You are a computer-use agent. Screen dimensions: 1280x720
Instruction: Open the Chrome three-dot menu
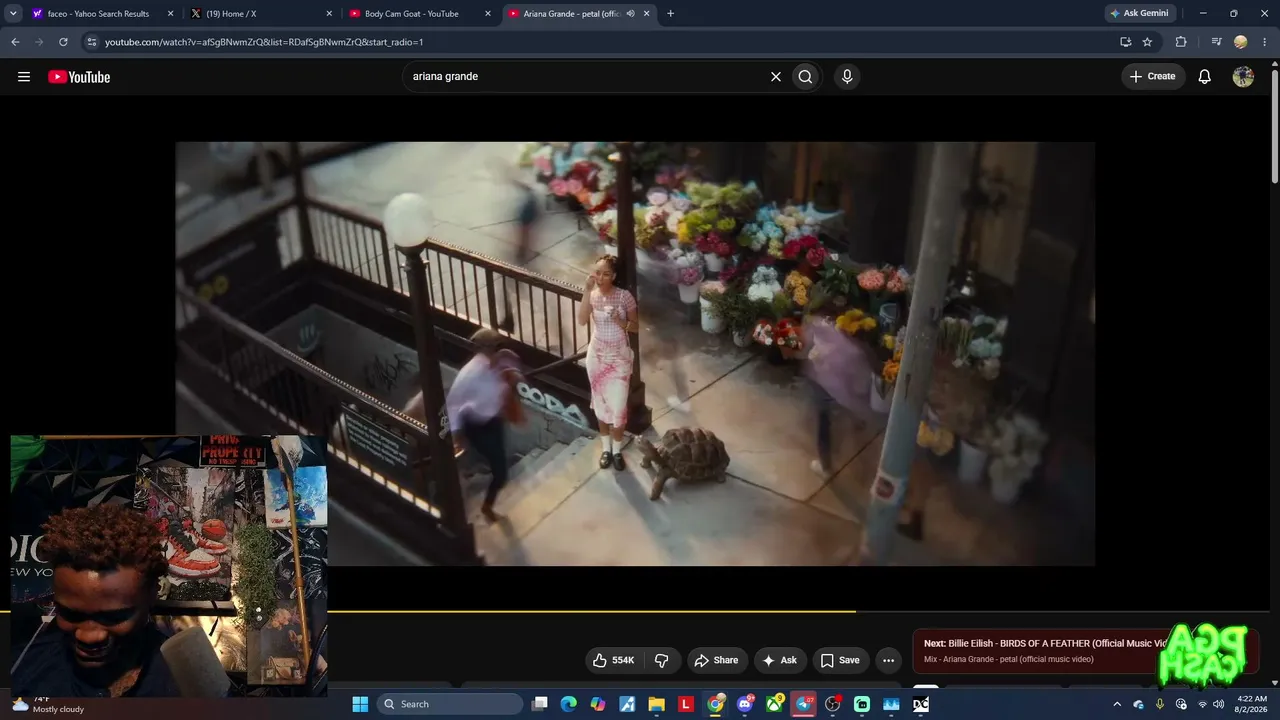tap(1264, 42)
